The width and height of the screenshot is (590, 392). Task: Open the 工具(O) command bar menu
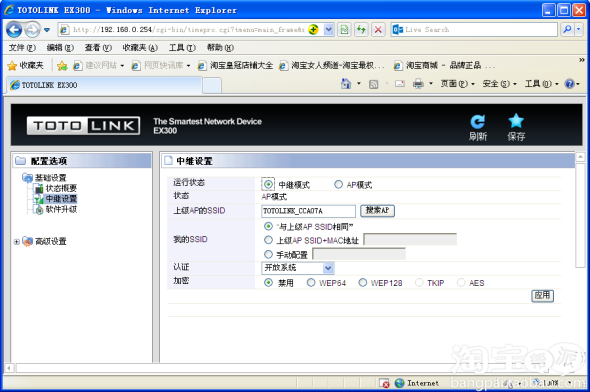542,84
